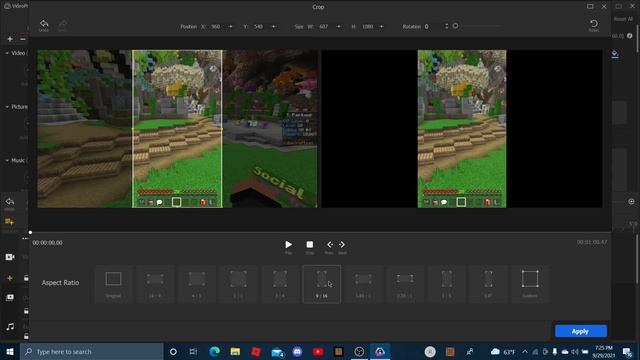Click the Rotation spinner arrows
Screen dimensions: 640x360
click(446, 26)
